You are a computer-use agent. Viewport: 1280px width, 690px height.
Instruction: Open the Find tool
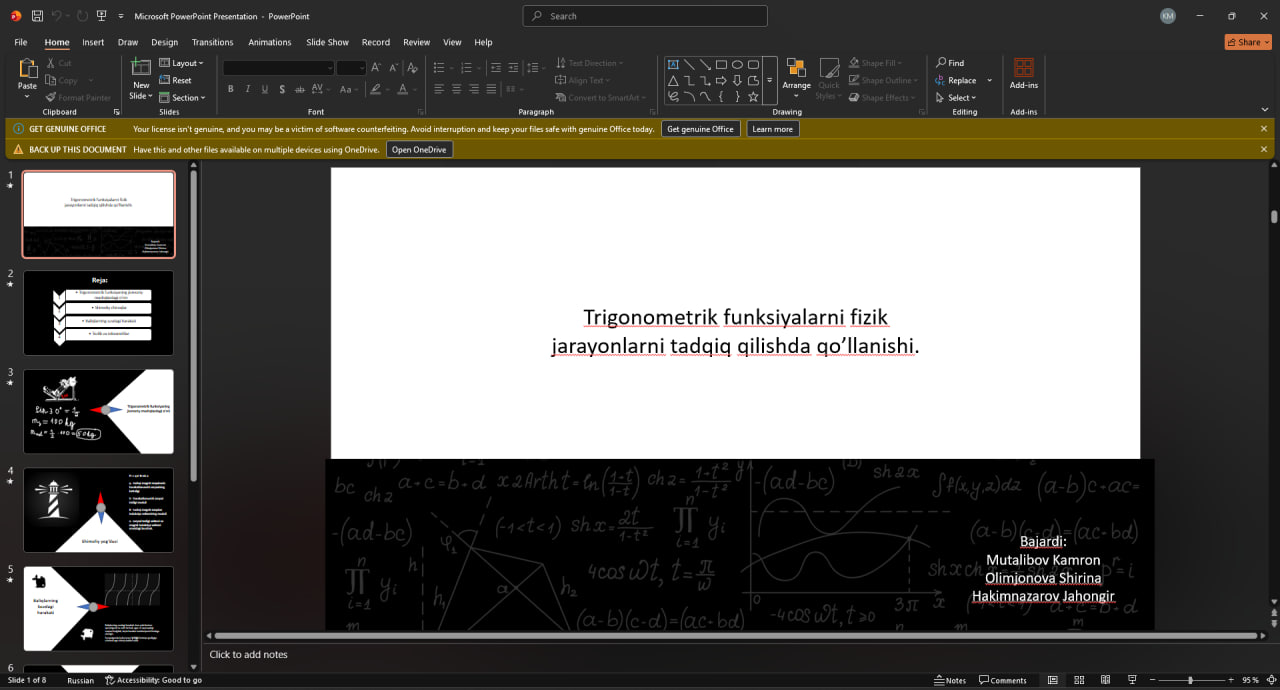[950, 63]
